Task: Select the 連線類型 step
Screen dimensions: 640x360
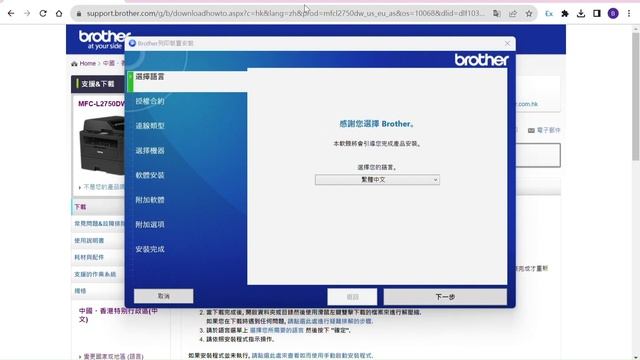Action: point(150,126)
